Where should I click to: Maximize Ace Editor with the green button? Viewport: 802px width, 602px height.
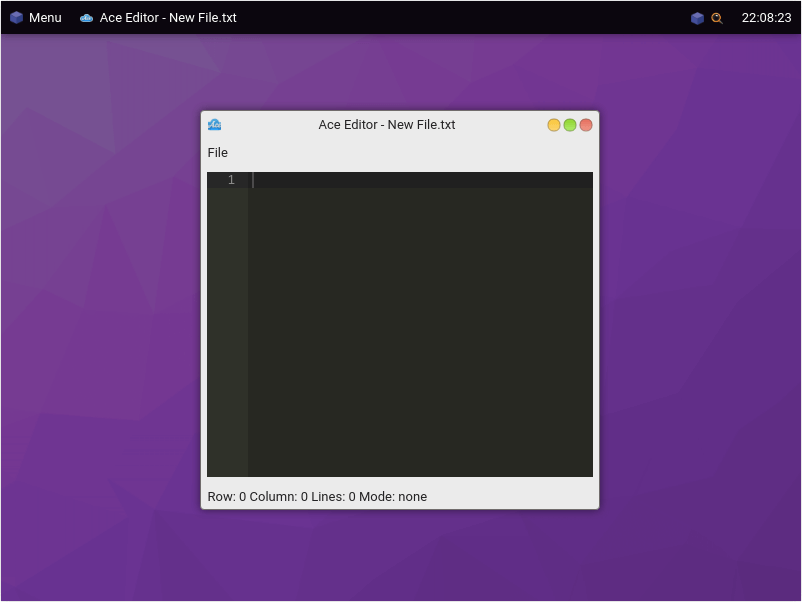click(570, 125)
